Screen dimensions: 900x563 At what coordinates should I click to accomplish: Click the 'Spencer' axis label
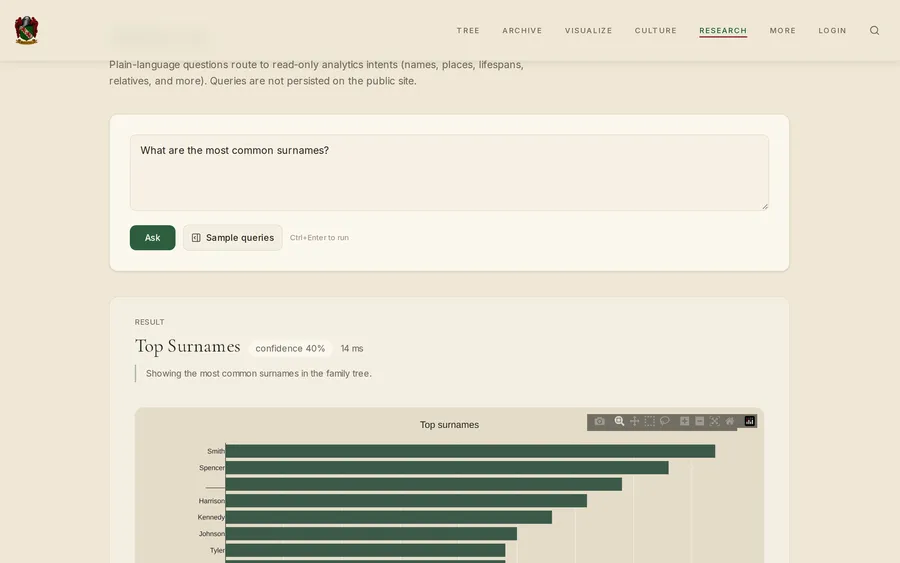(212, 468)
